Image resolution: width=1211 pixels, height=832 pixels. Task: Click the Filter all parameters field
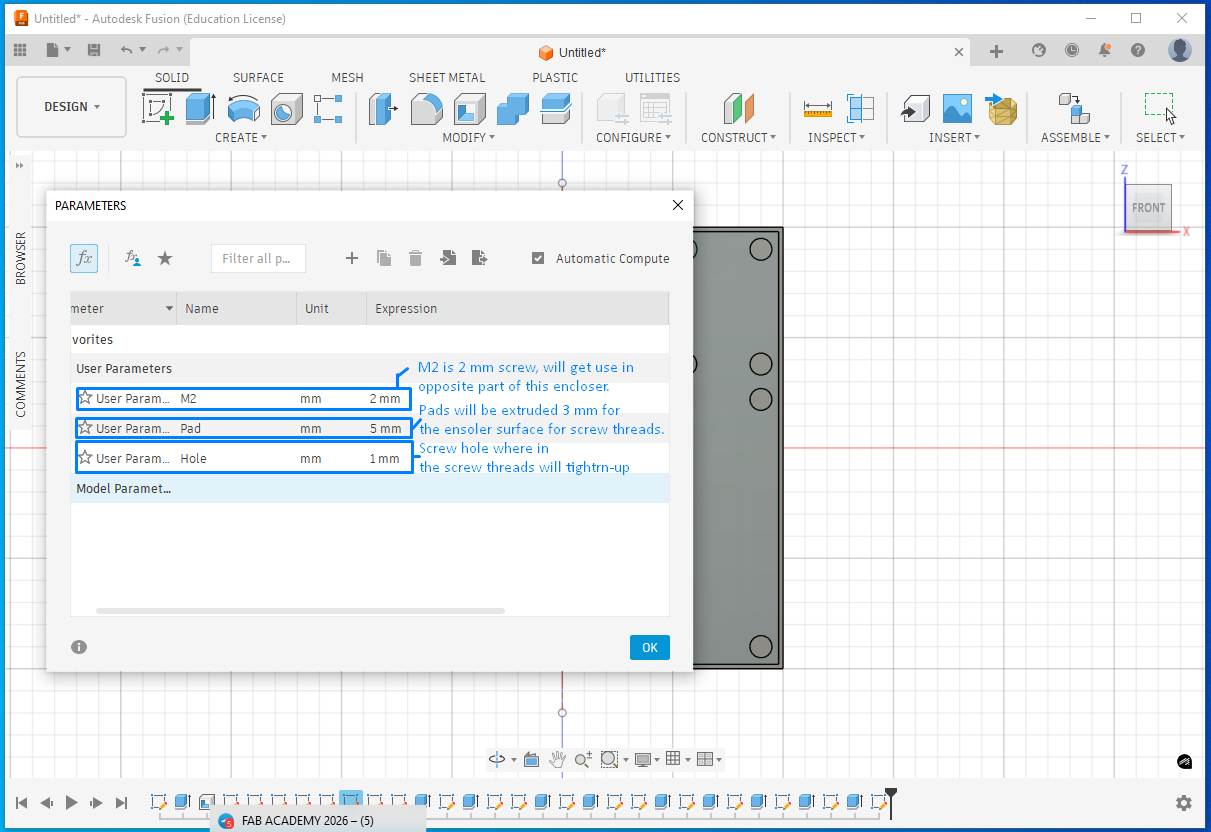(x=258, y=258)
